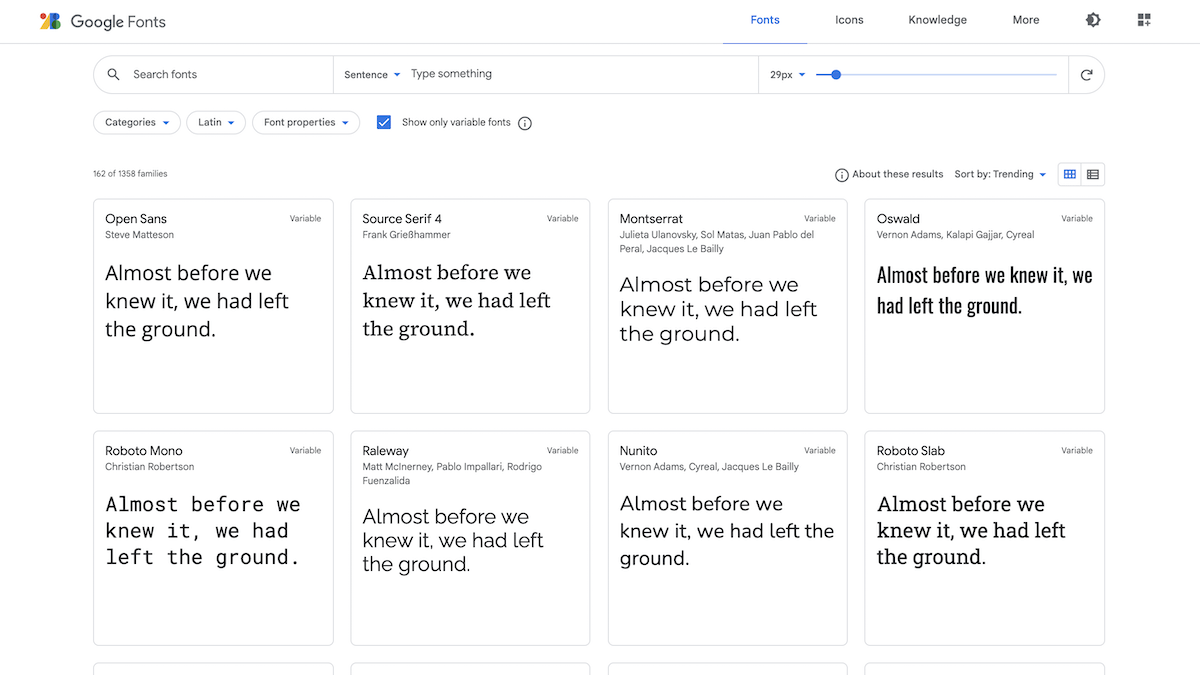Reset filters with the refresh icon
The image size is (1200, 675).
(1087, 74)
